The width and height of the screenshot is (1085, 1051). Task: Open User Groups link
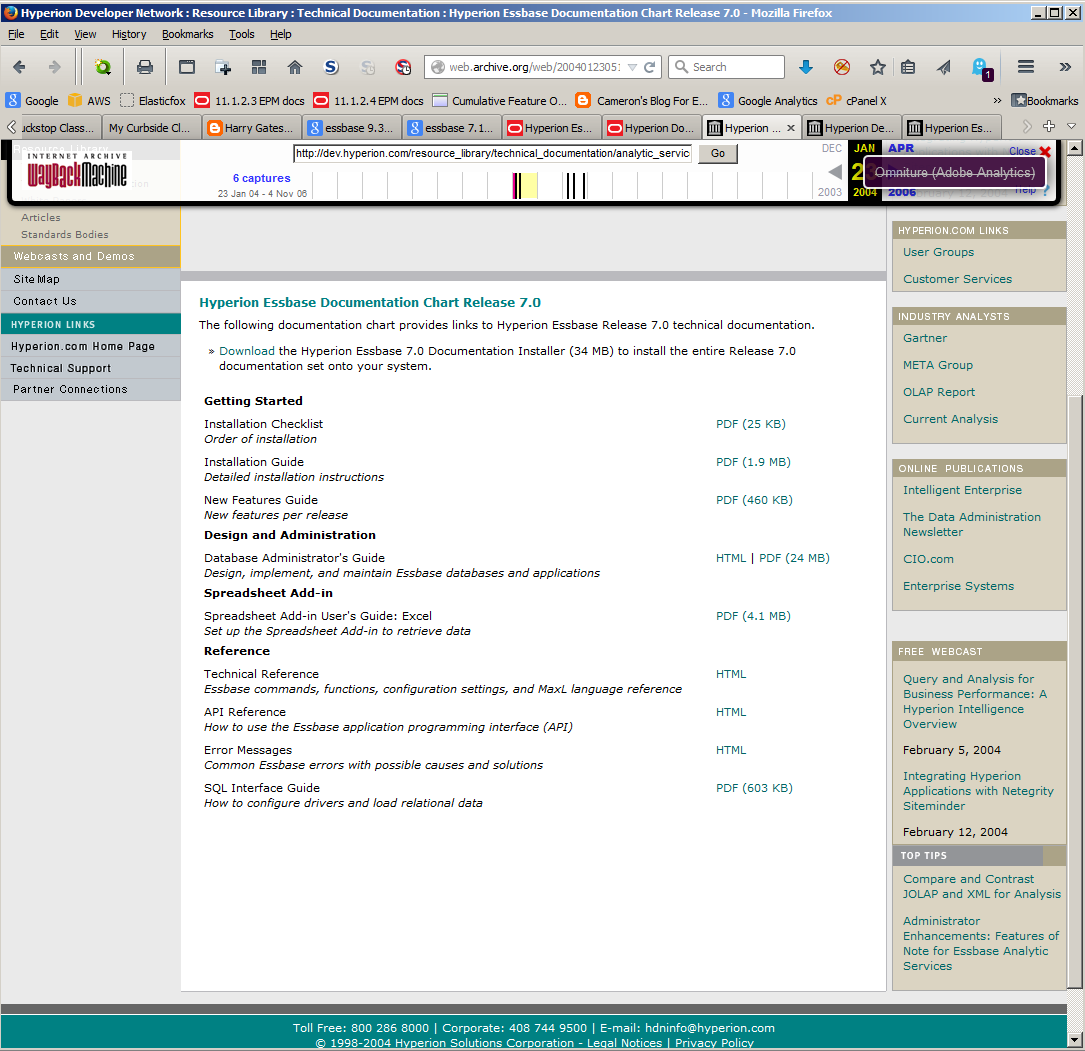[x=938, y=252]
